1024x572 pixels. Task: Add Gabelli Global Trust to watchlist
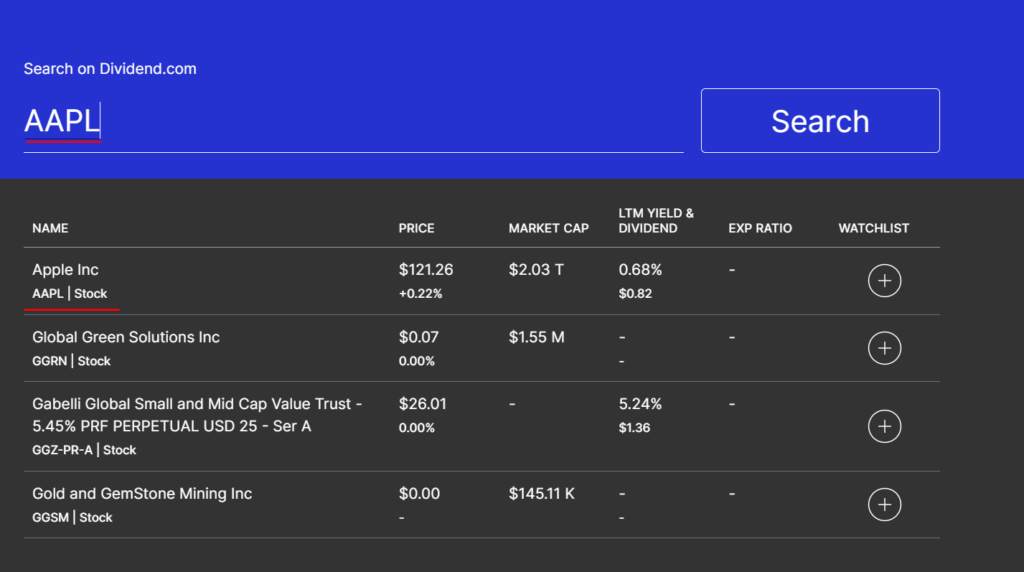[884, 426]
